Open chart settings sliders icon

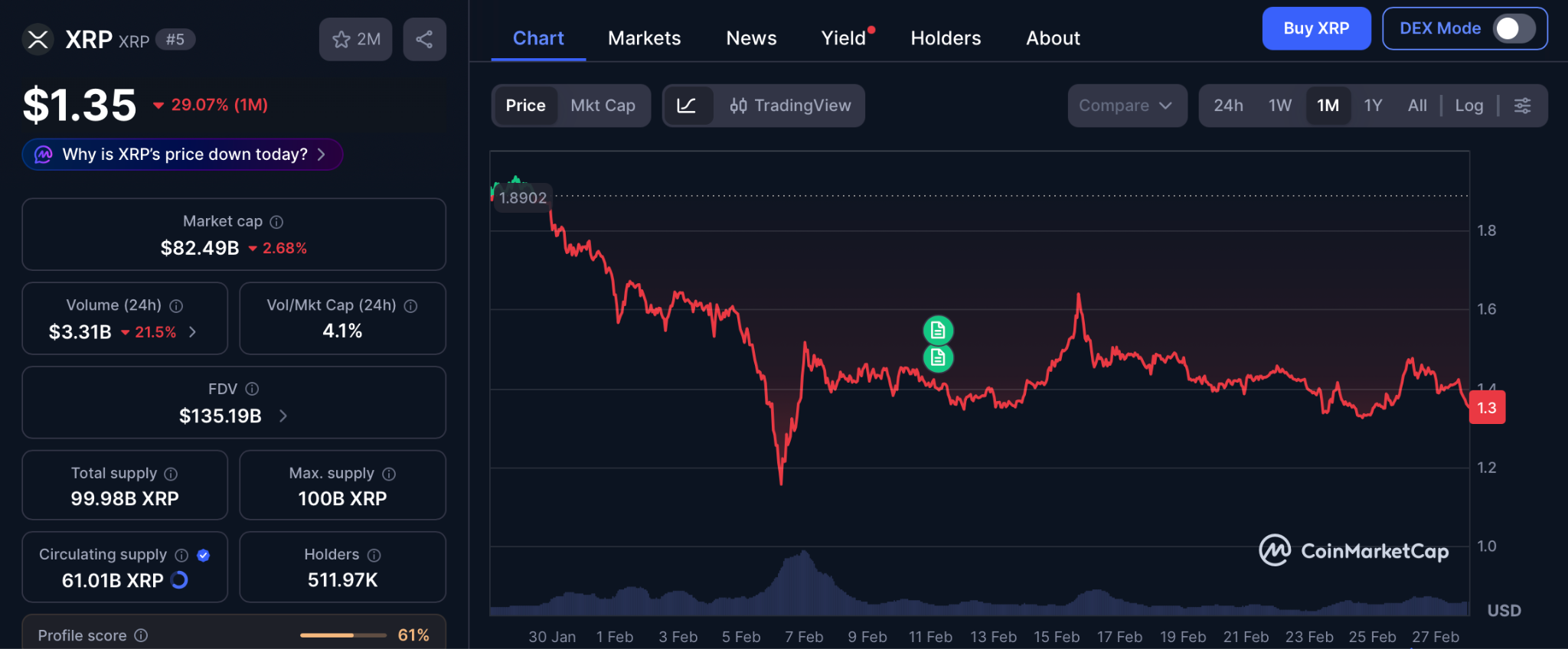(x=1522, y=106)
